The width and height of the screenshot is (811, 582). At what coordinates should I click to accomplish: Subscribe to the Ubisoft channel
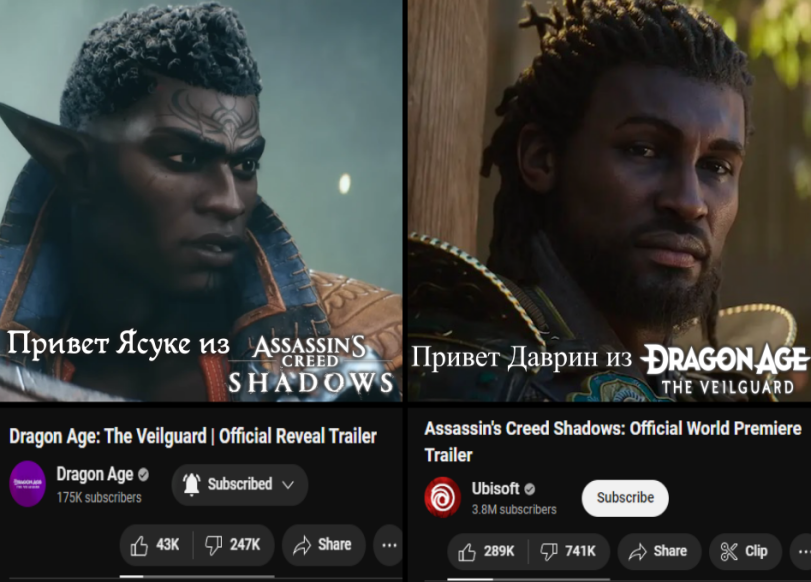point(625,498)
